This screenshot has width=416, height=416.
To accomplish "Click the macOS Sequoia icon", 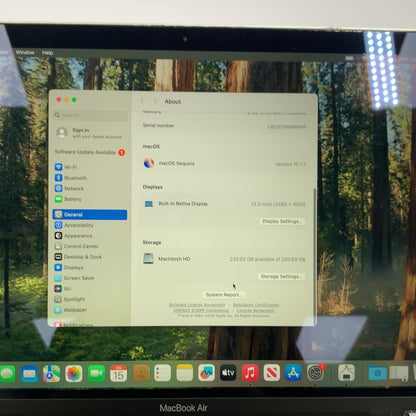I will coord(149,163).
